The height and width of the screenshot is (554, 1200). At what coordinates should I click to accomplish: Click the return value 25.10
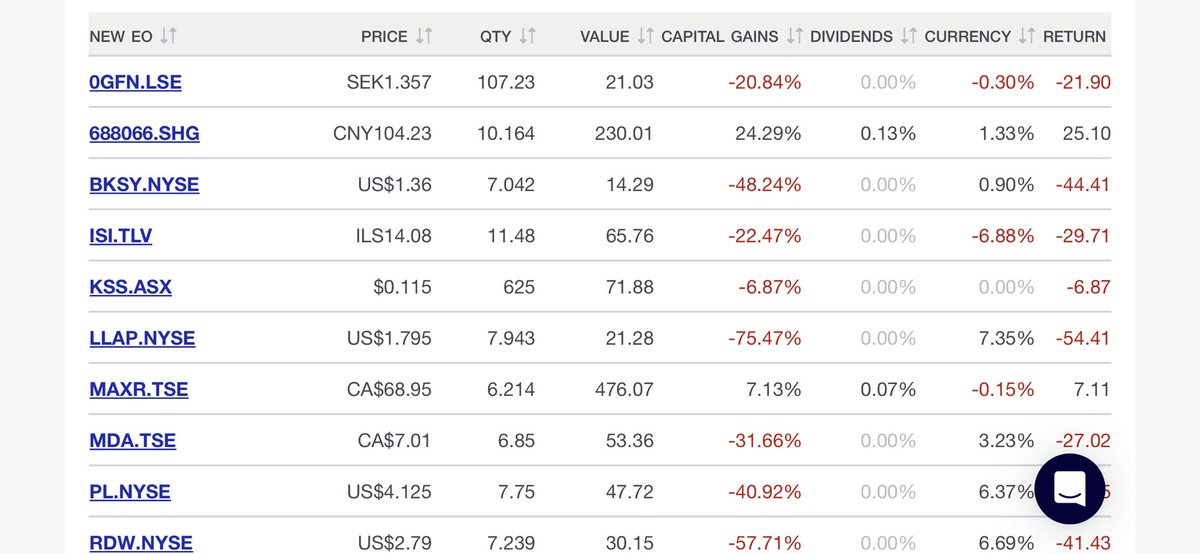1087,133
